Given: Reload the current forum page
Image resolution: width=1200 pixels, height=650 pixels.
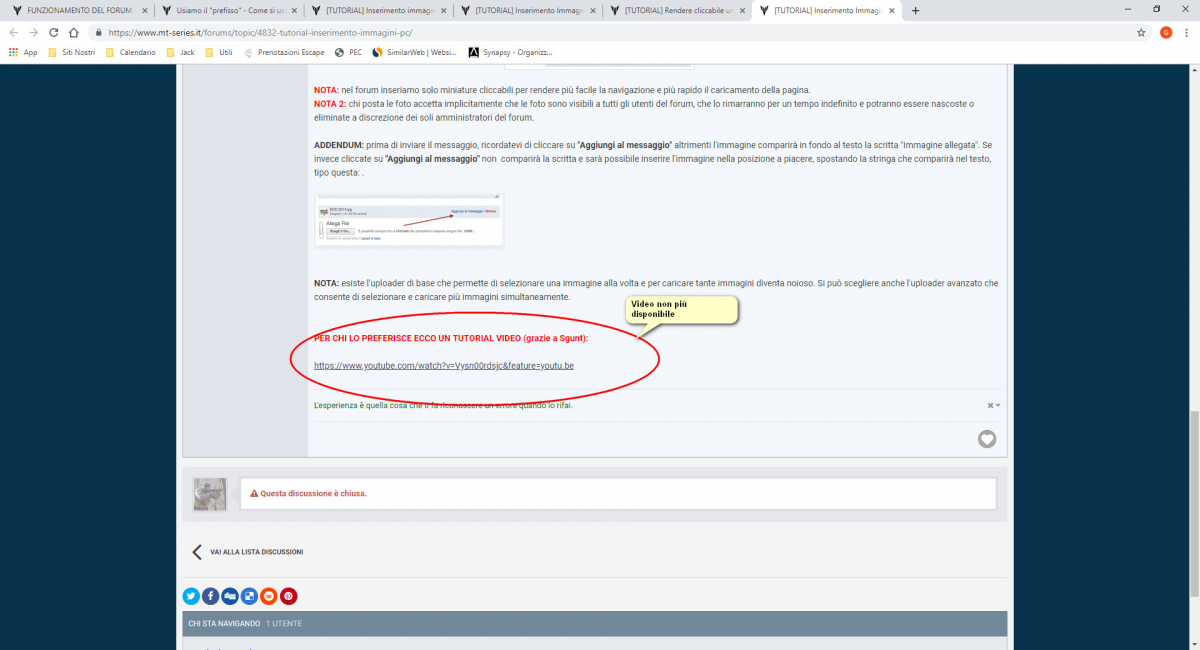Looking at the screenshot, I should coord(54,32).
